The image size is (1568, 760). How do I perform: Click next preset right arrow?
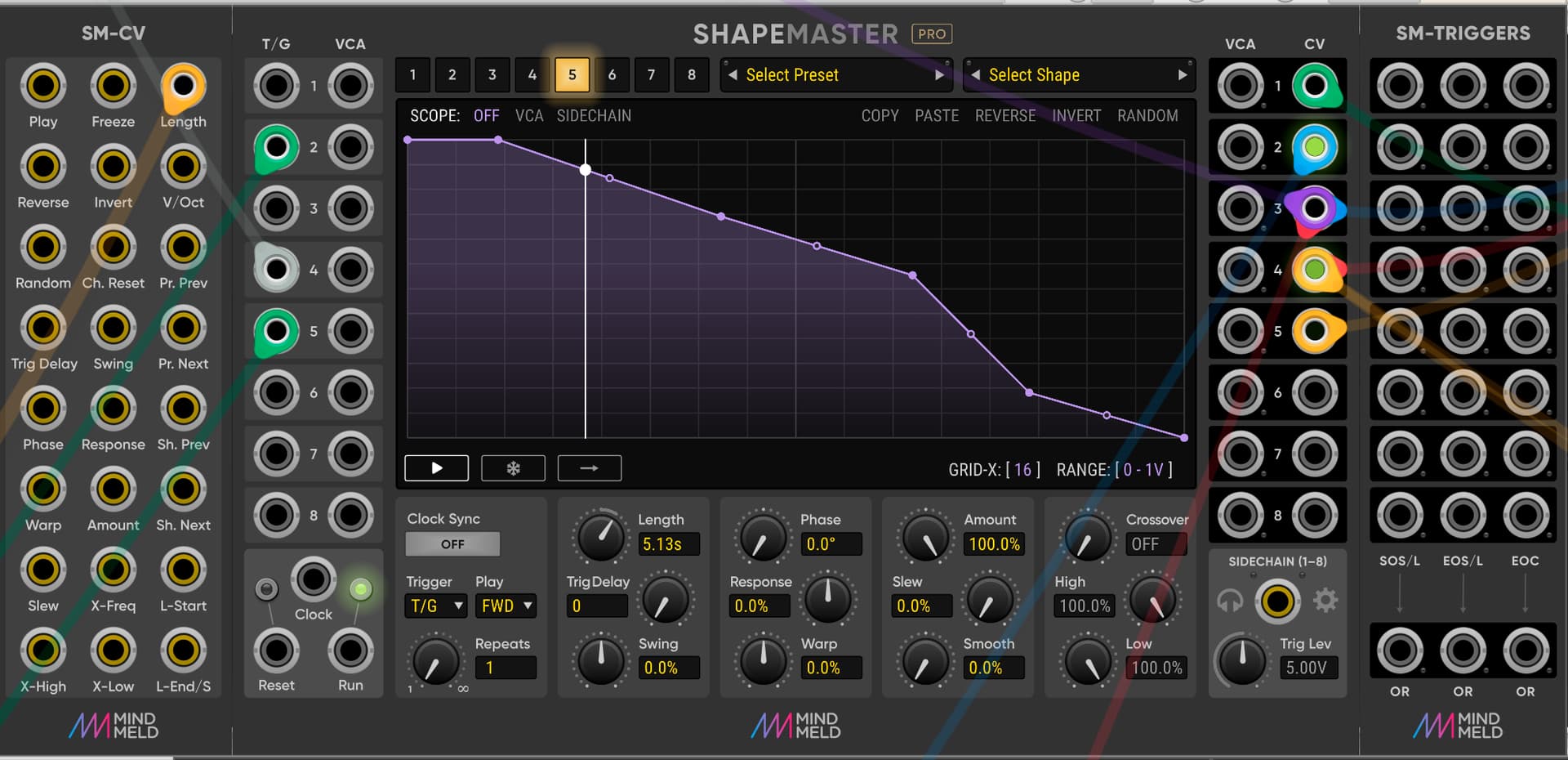pyautogui.click(x=939, y=75)
